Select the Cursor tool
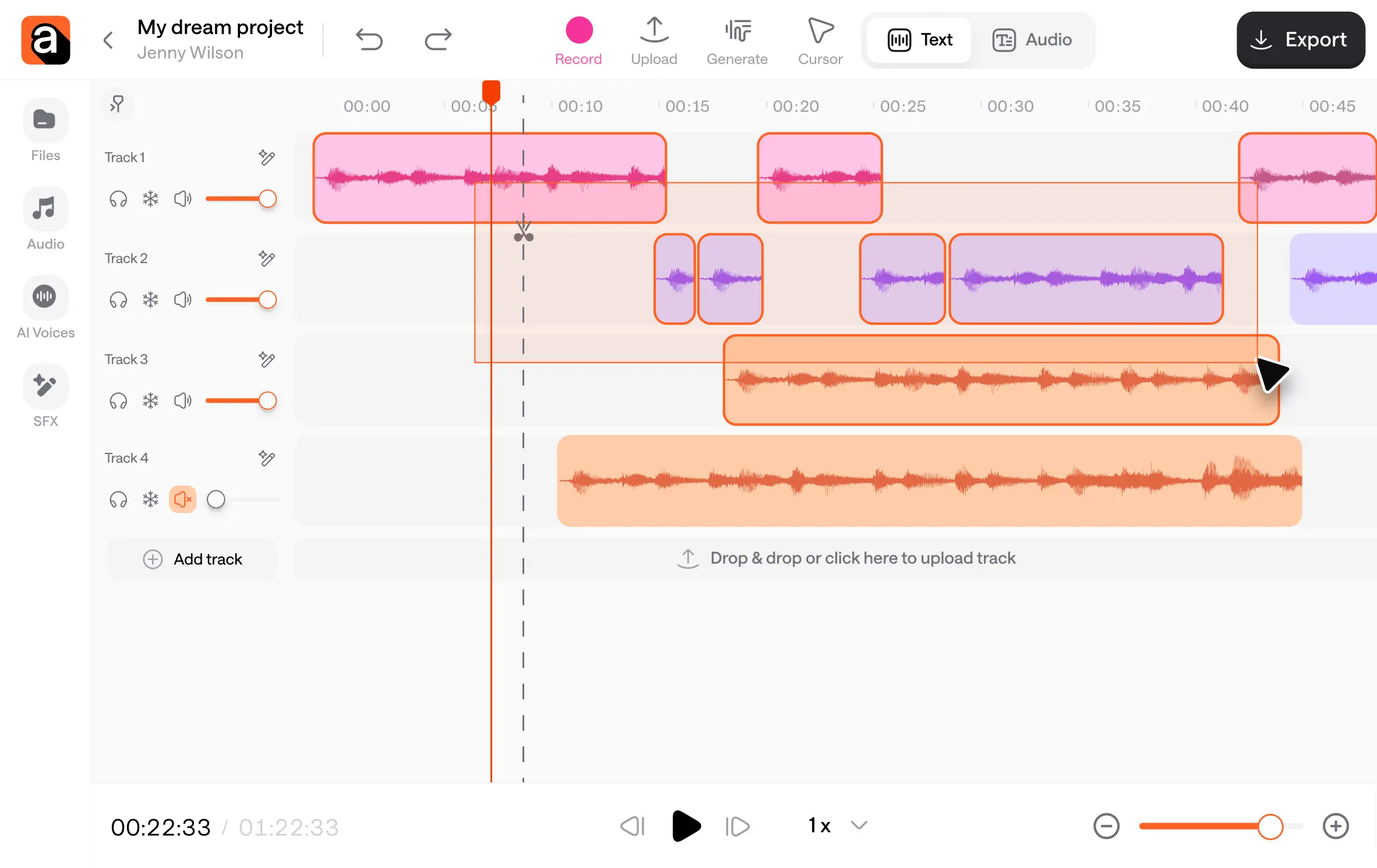This screenshot has height=868, width=1377. point(820,41)
